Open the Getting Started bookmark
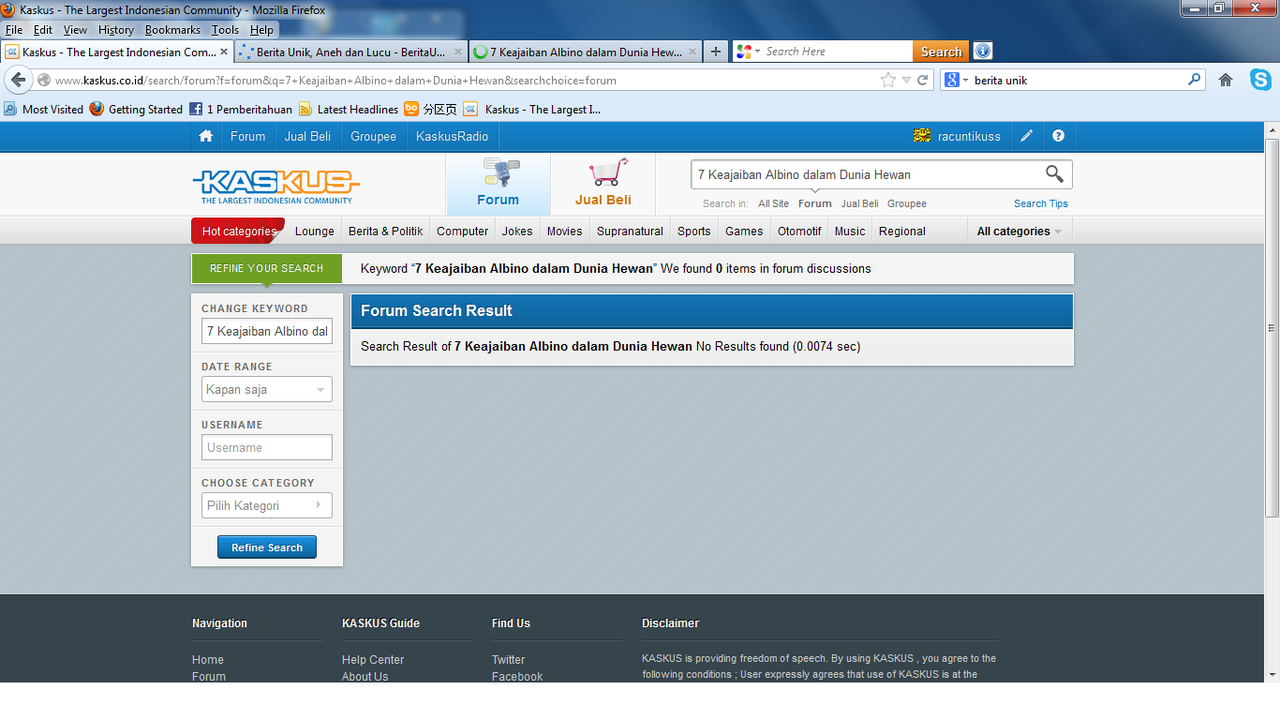1280x720 pixels. pyautogui.click(x=136, y=109)
